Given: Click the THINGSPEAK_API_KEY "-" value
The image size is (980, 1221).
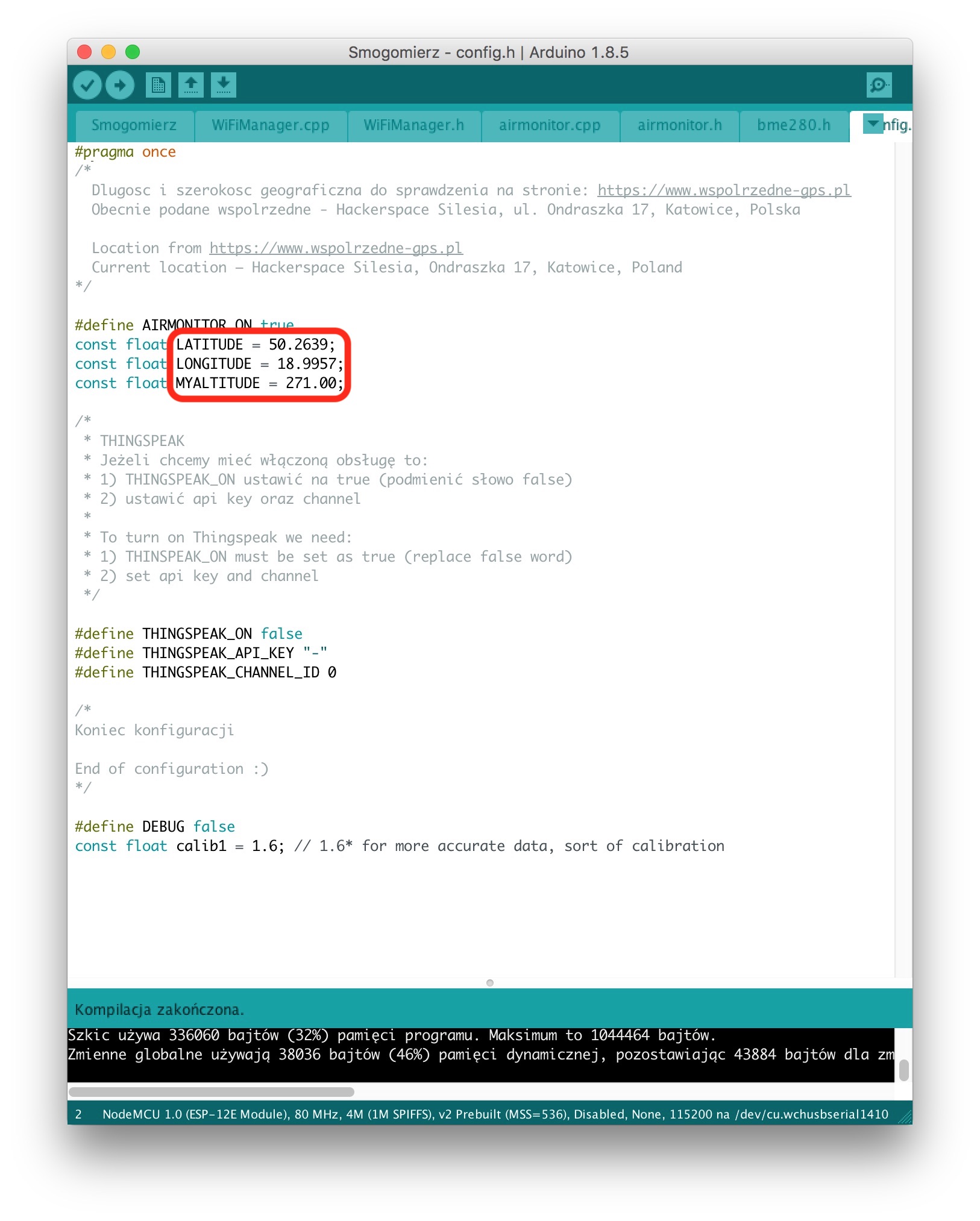Looking at the screenshot, I should point(315,653).
